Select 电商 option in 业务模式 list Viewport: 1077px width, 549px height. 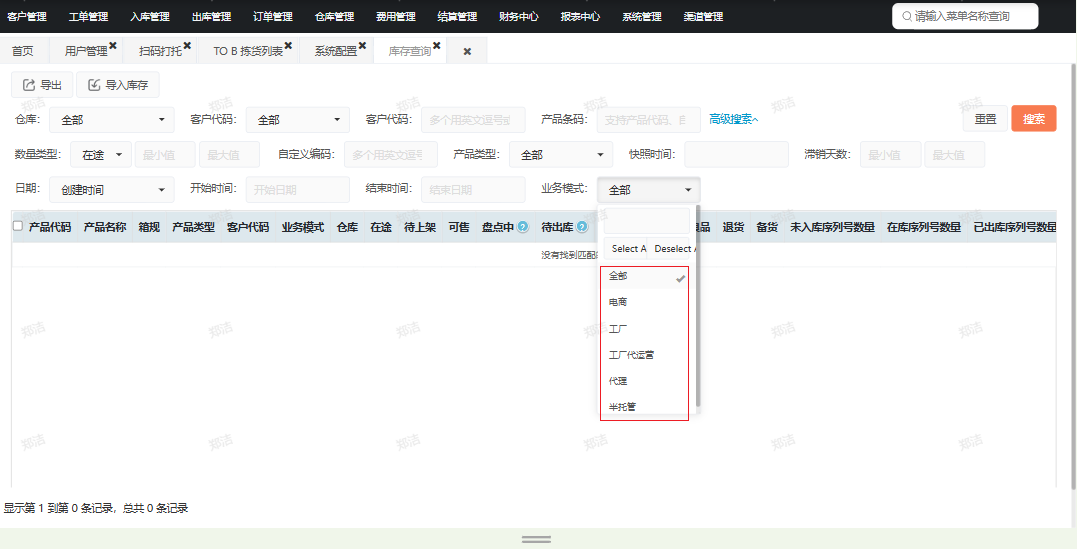pyautogui.click(x=644, y=302)
